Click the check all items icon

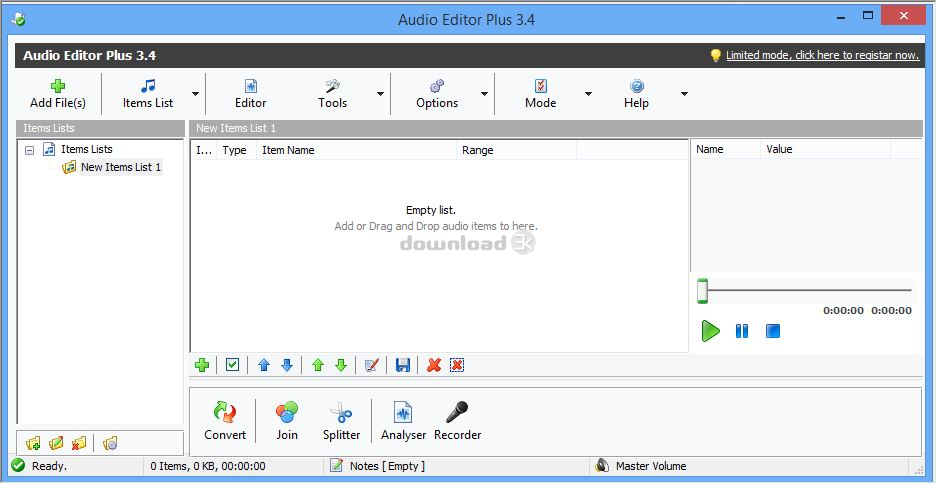point(232,364)
